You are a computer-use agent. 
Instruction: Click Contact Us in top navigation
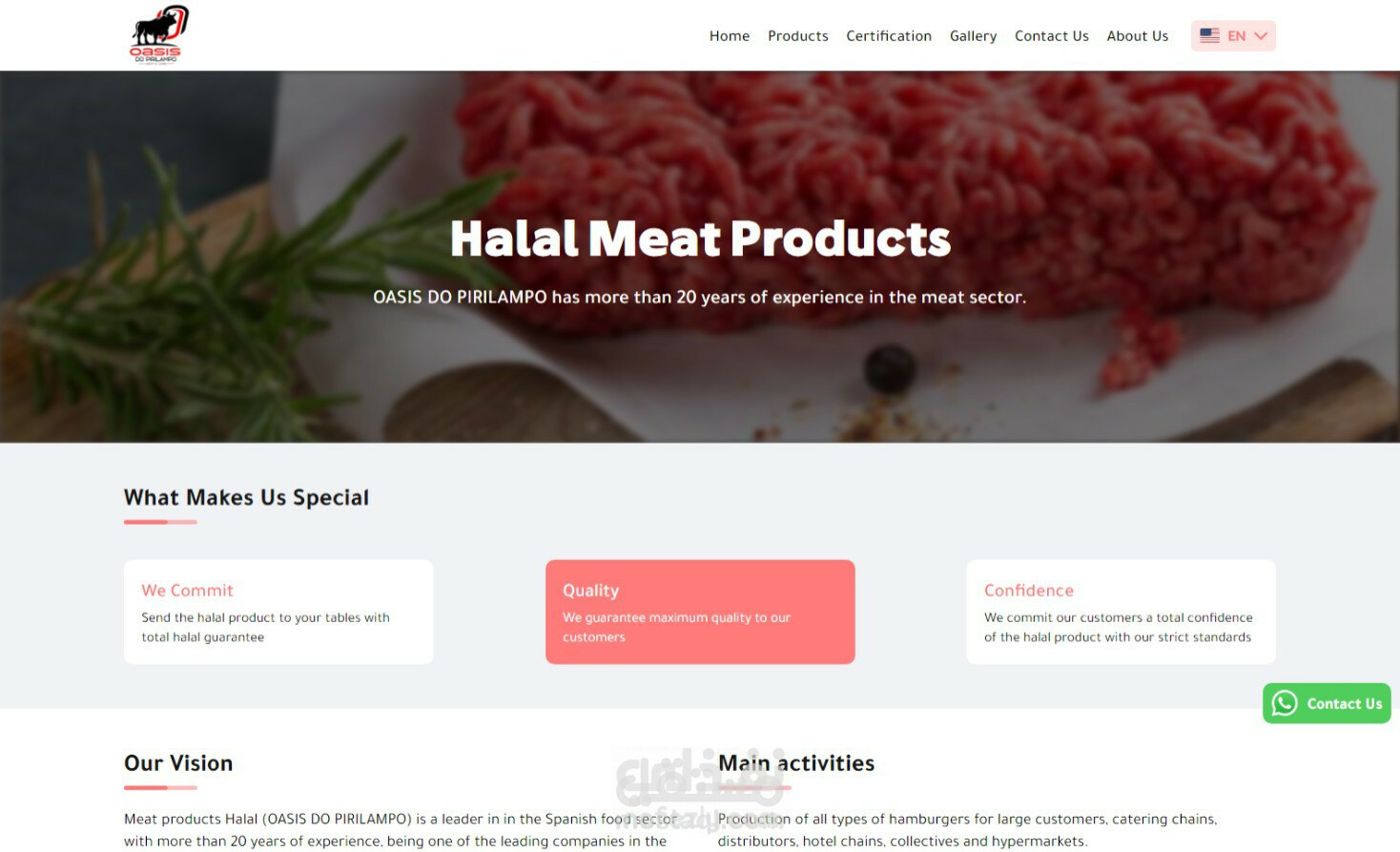pyautogui.click(x=1052, y=36)
